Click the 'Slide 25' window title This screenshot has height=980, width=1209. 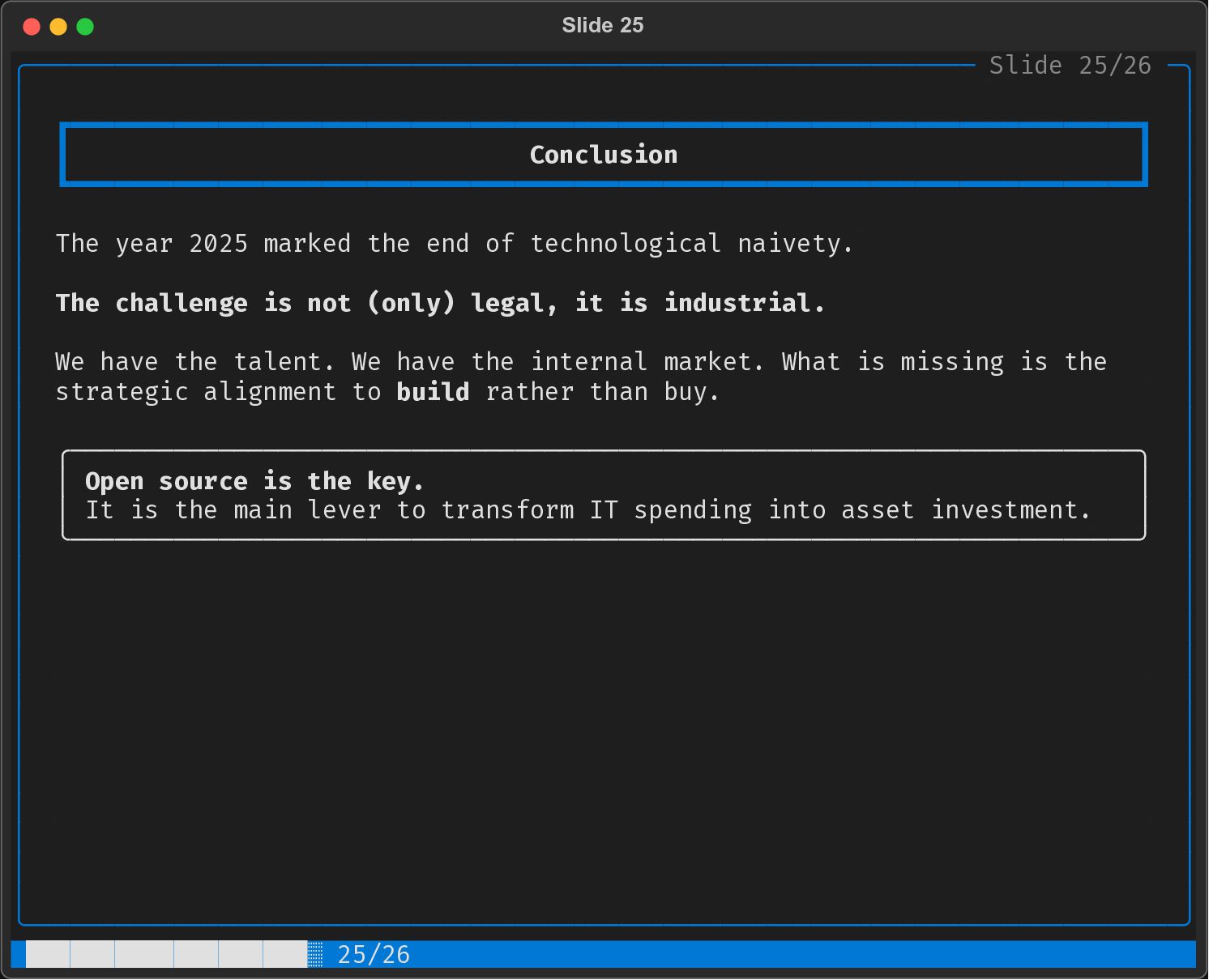(603, 25)
